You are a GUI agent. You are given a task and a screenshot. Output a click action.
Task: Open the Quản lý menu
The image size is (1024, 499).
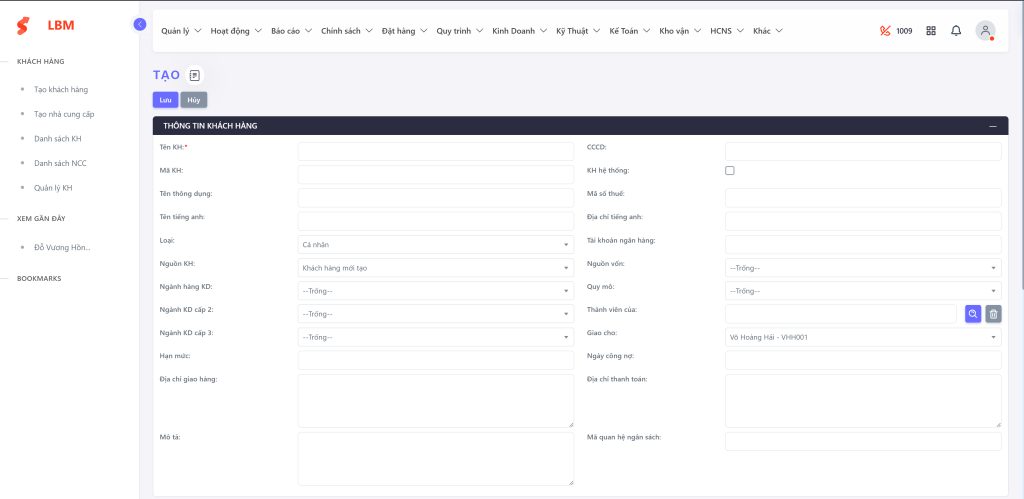click(181, 31)
